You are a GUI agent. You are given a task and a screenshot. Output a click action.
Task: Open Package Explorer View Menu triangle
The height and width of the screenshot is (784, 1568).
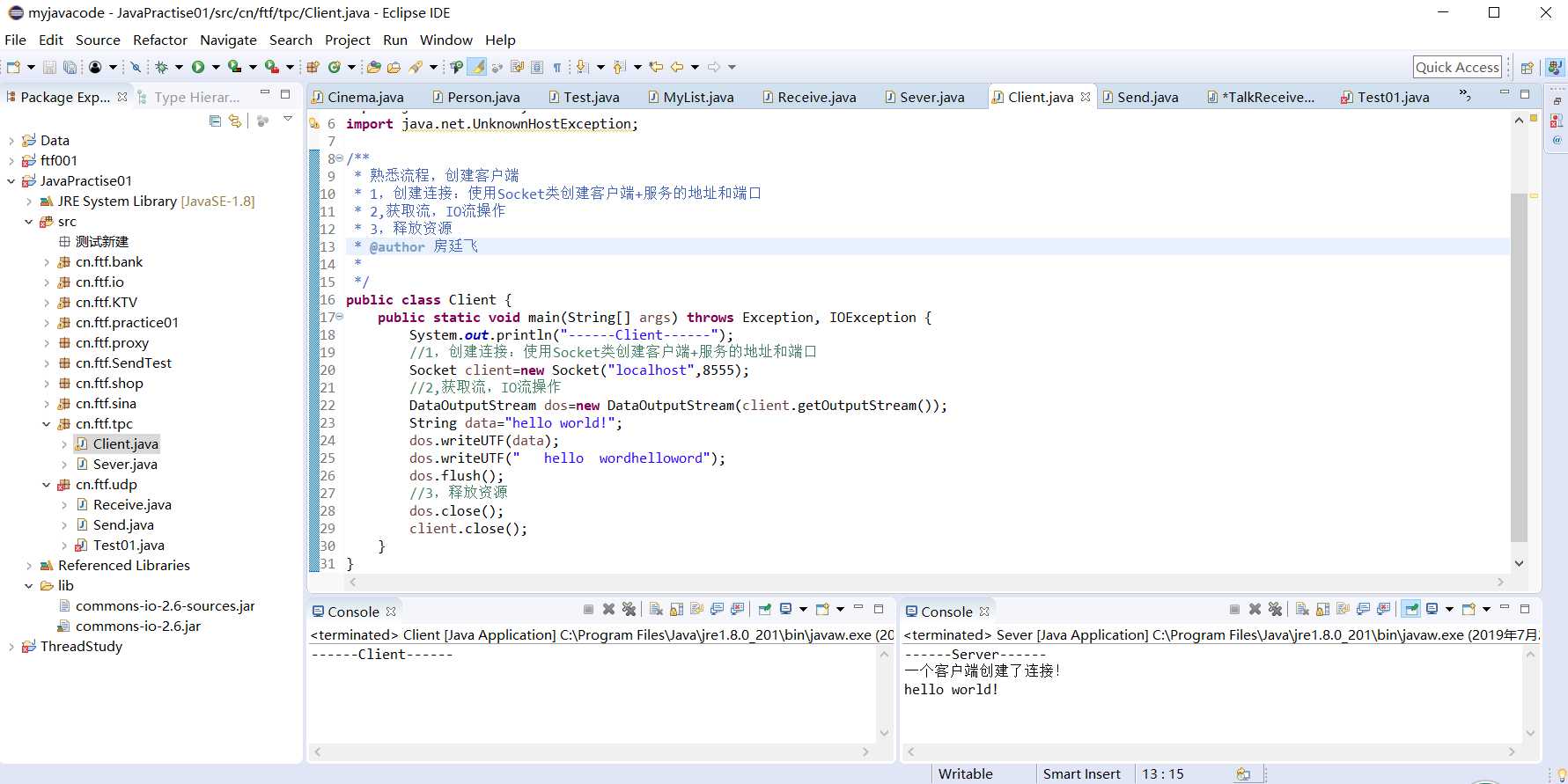pos(288,119)
